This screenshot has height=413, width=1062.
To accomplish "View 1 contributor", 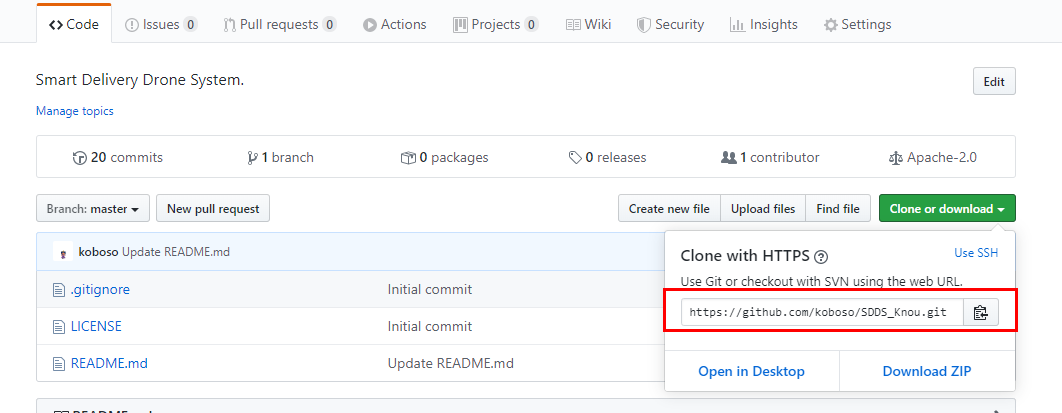I will (770, 158).
